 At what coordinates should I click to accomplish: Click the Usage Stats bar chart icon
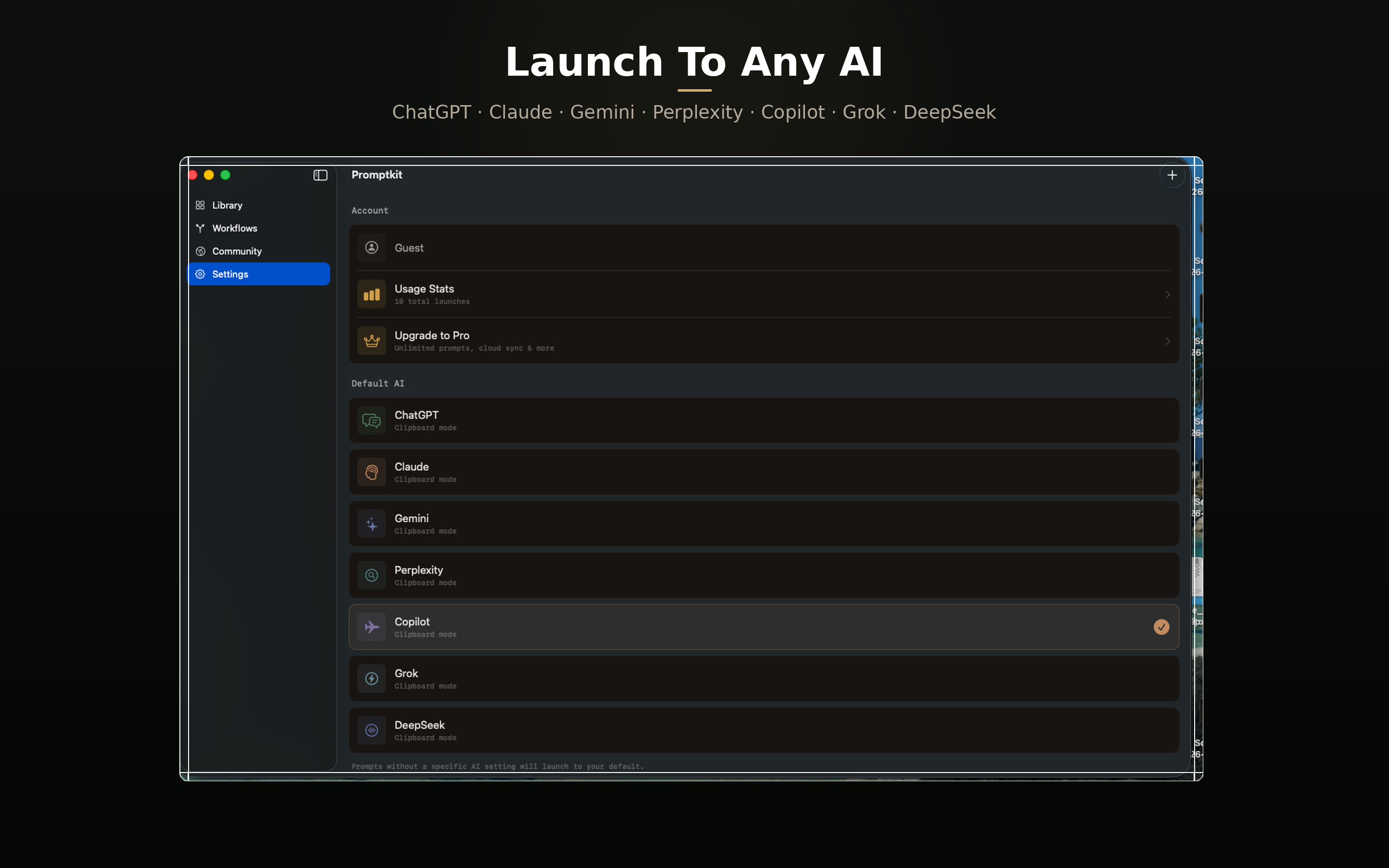tap(371, 295)
